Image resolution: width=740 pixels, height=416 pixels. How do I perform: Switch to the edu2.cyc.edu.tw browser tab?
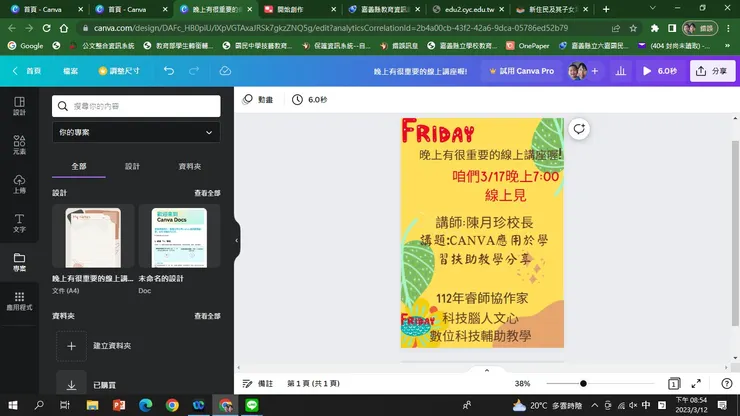468,9
